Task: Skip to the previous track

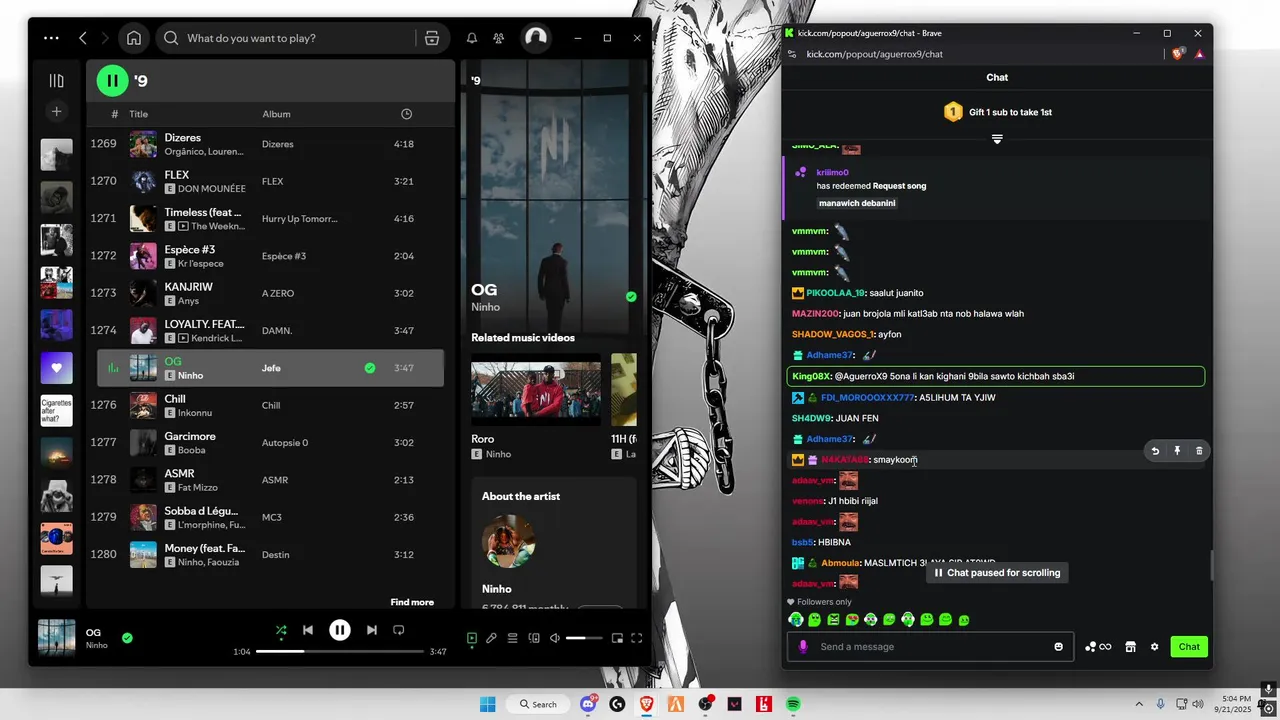Action: coord(308,630)
